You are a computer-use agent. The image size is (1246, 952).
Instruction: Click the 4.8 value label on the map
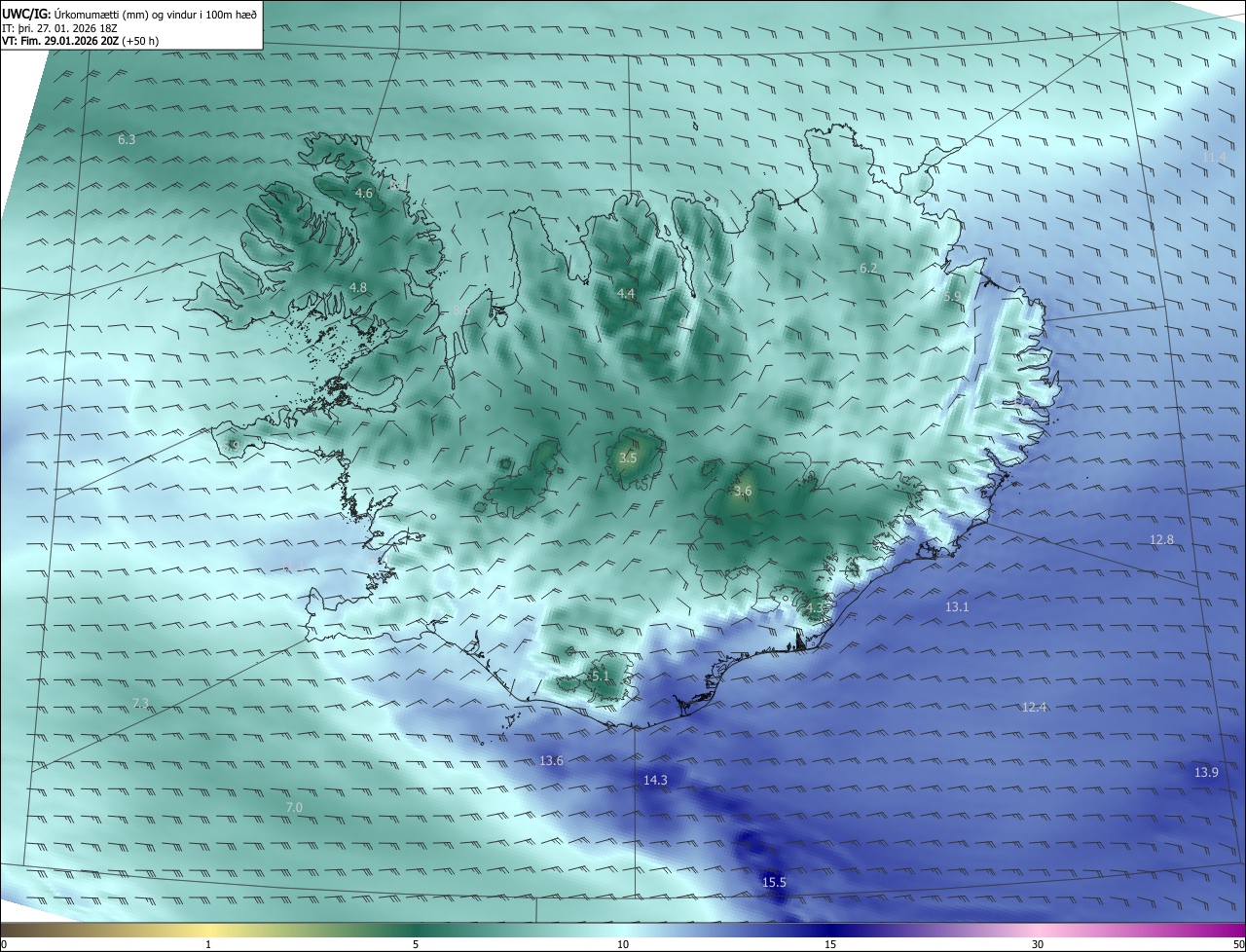358,288
